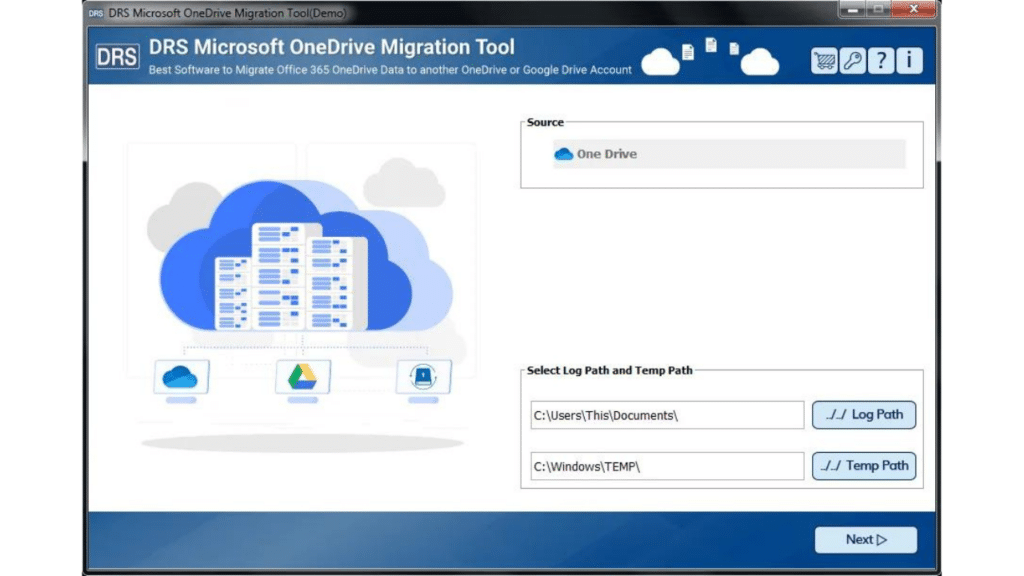Select the OneDrive monitor icon in the illustration
This screenshot has width=1024, height=576.
[x=183, y=378]
